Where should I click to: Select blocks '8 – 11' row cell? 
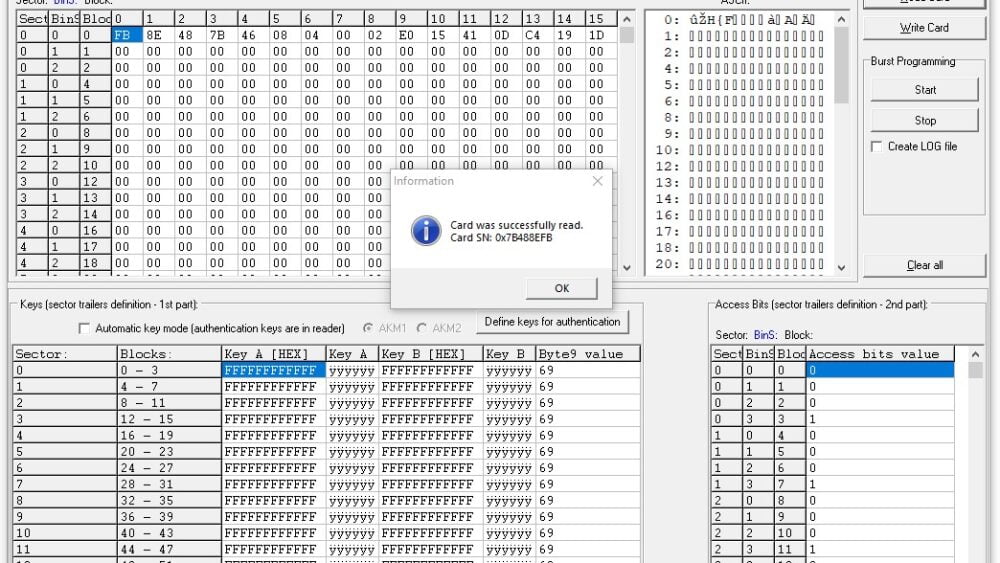[x=169, y=403]
